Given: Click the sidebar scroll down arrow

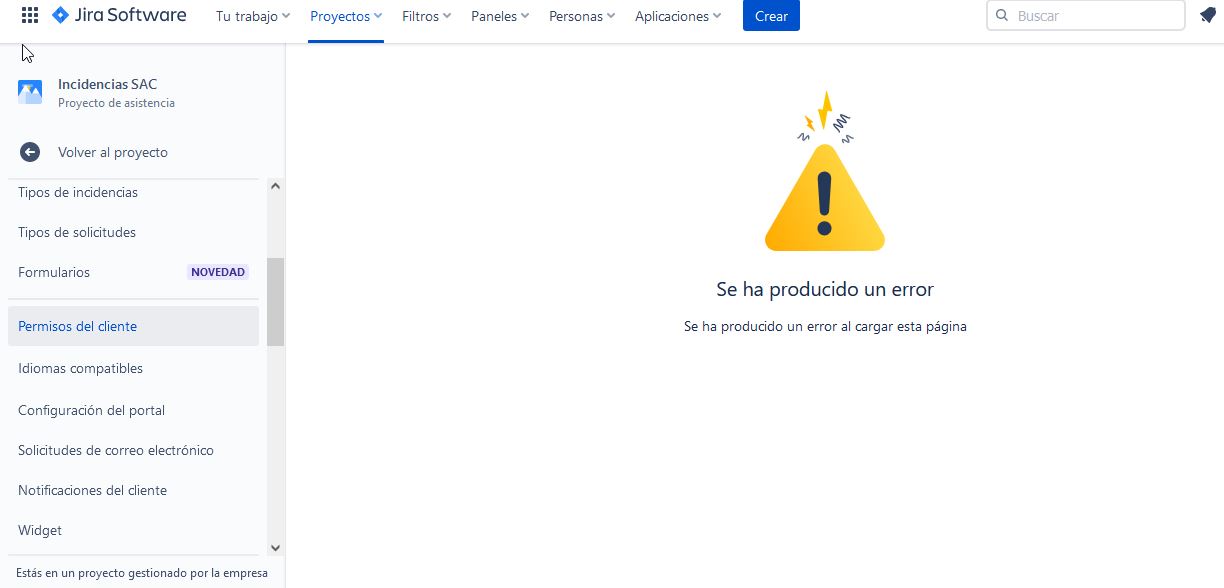Looking at the screenshot, I should [x=276, y=548].
